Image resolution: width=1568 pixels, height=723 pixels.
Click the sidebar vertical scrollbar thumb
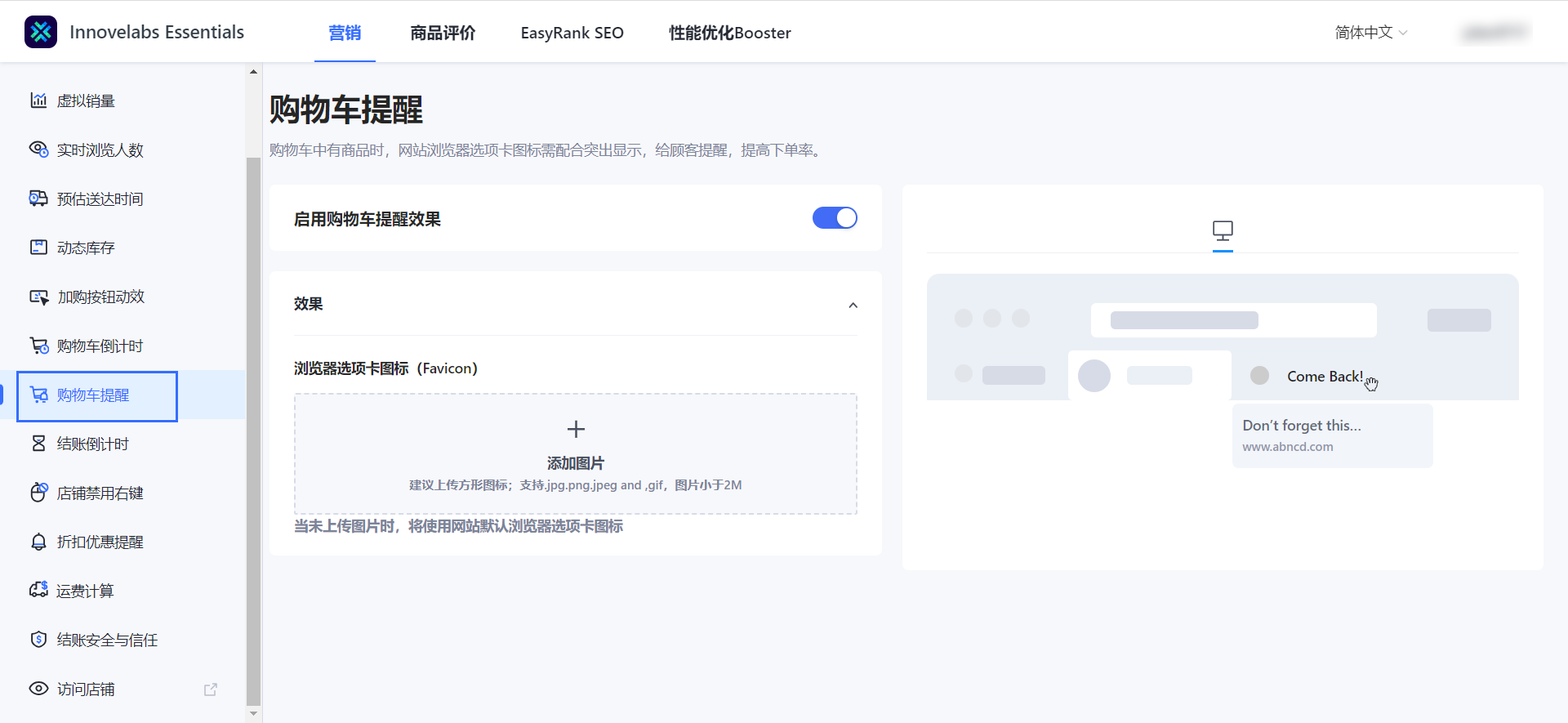(x=253, y=431)
